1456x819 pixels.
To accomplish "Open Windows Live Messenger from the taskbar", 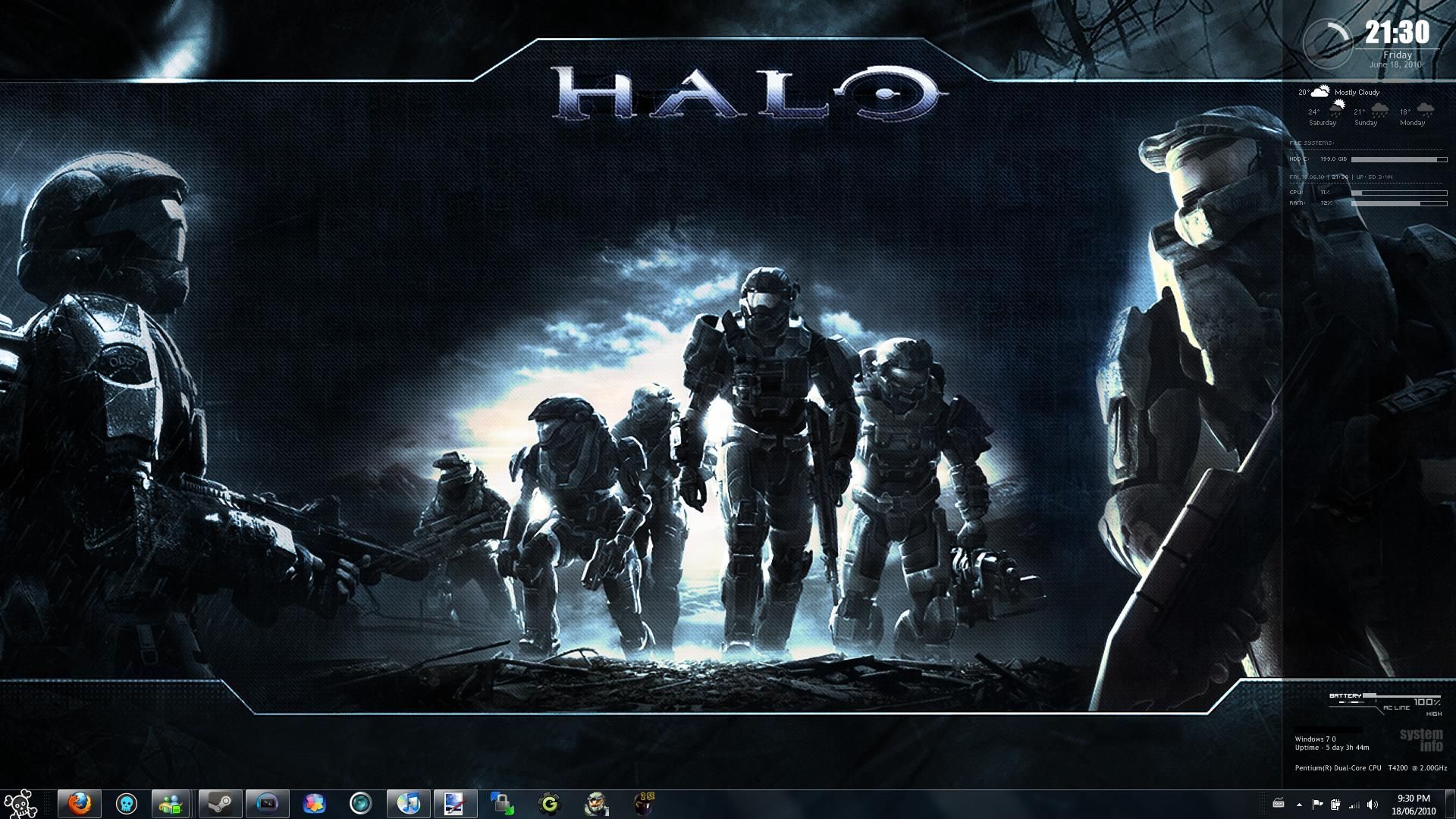I will click(172, 802).
